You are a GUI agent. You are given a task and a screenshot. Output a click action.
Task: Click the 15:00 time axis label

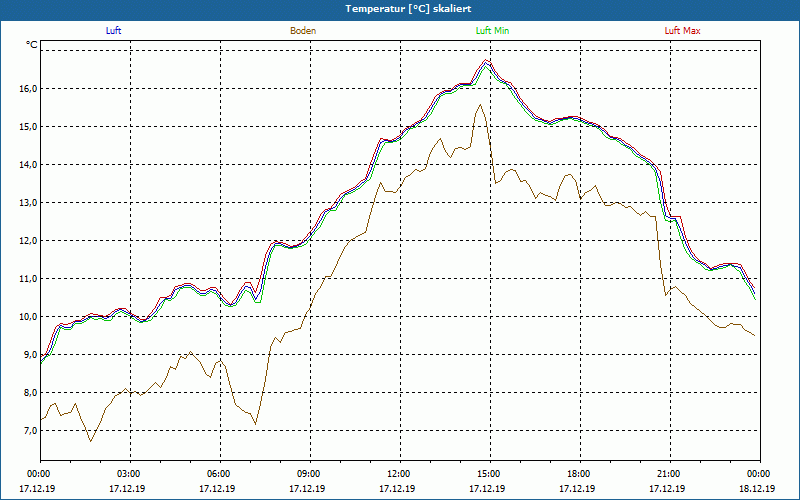[488, 474]
